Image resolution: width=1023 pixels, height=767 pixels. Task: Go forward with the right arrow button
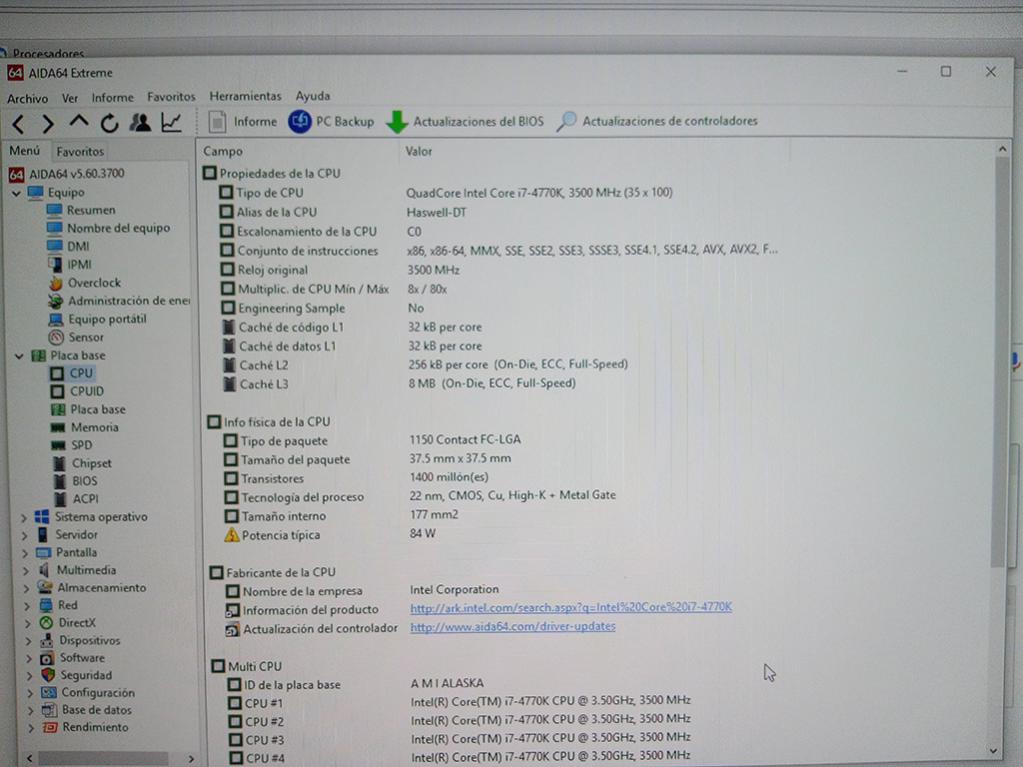(x=48, y=123)
